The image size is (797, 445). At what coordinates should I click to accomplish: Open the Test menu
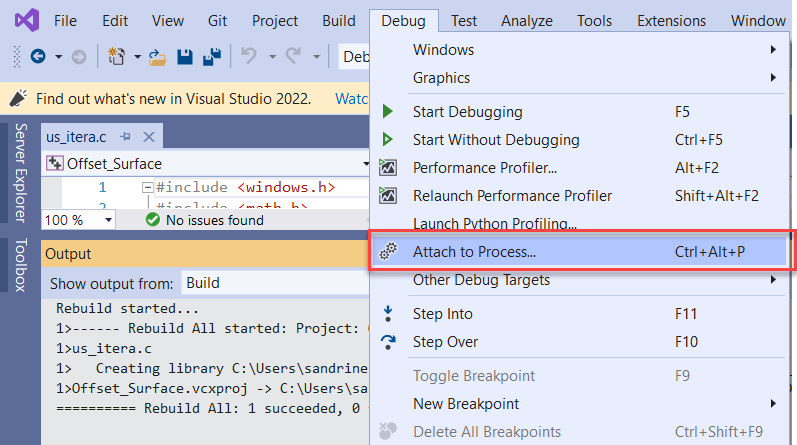tap(464, 21)
